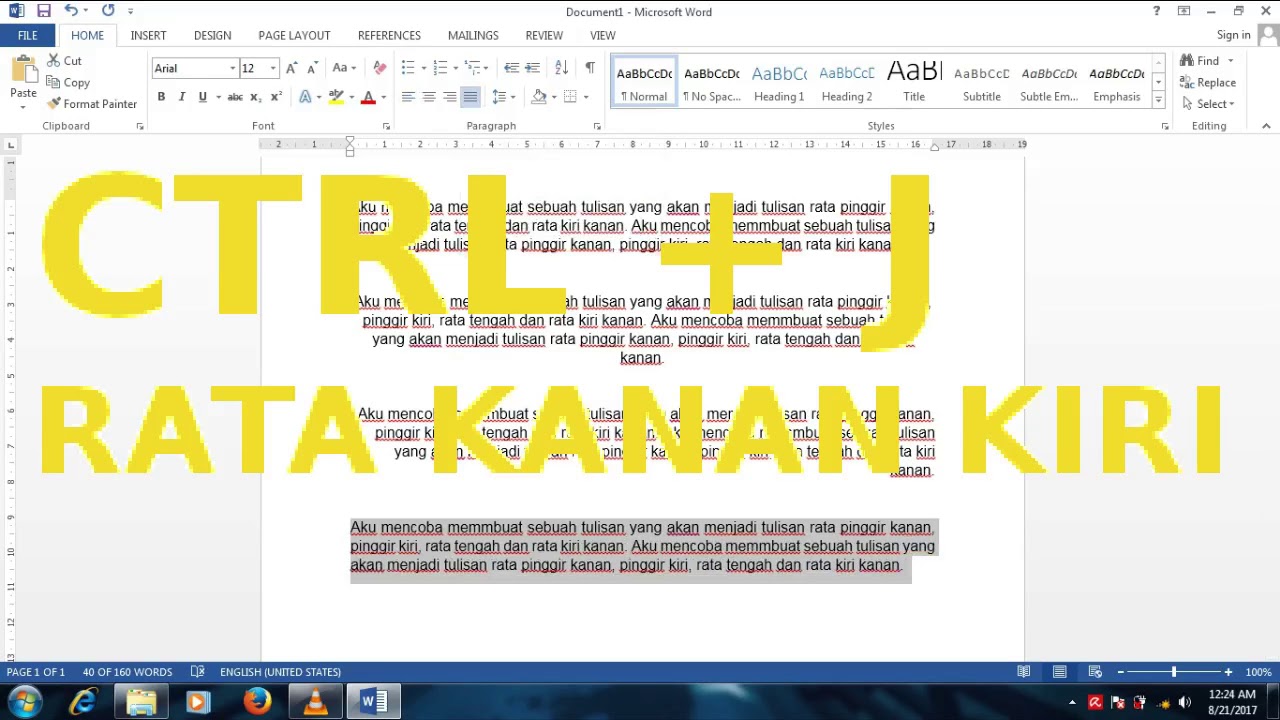Open the font size dropdown
Viewport: 1280px width, 720px height.
[273, 68]
